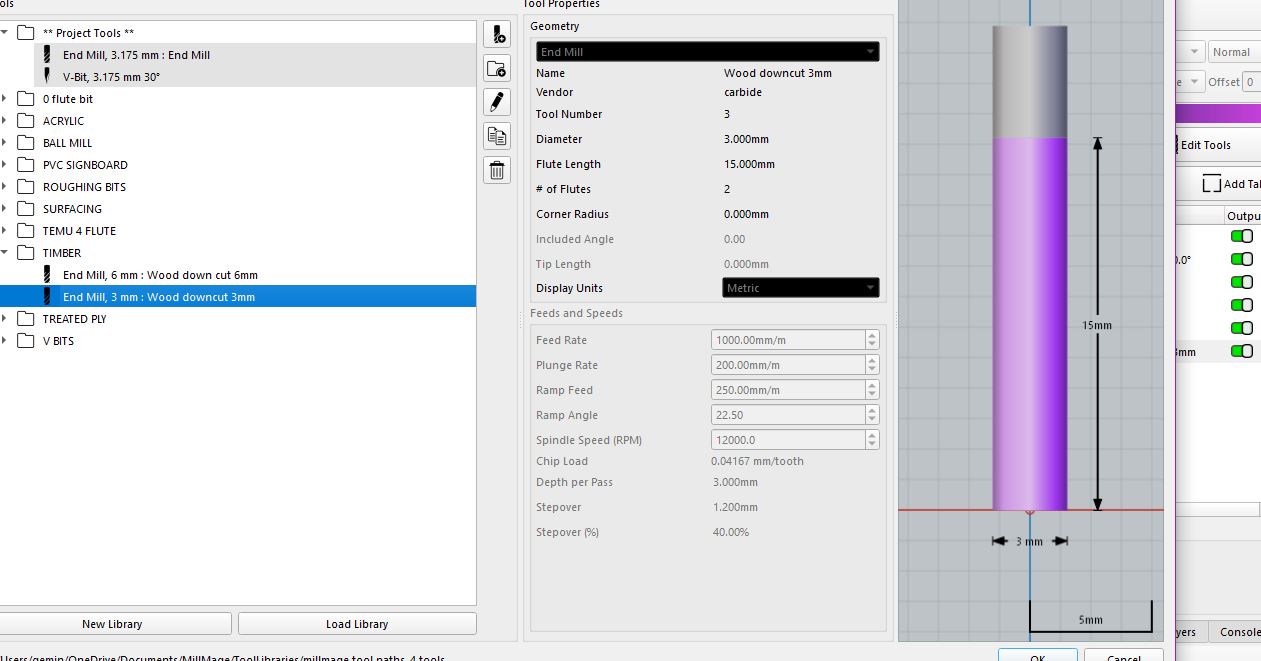Image resolution: width=1261 pixels, height=661 pixels.
Task: Select the V-Bit 3.175 mm 30° tool
Action: coord(111,77)
